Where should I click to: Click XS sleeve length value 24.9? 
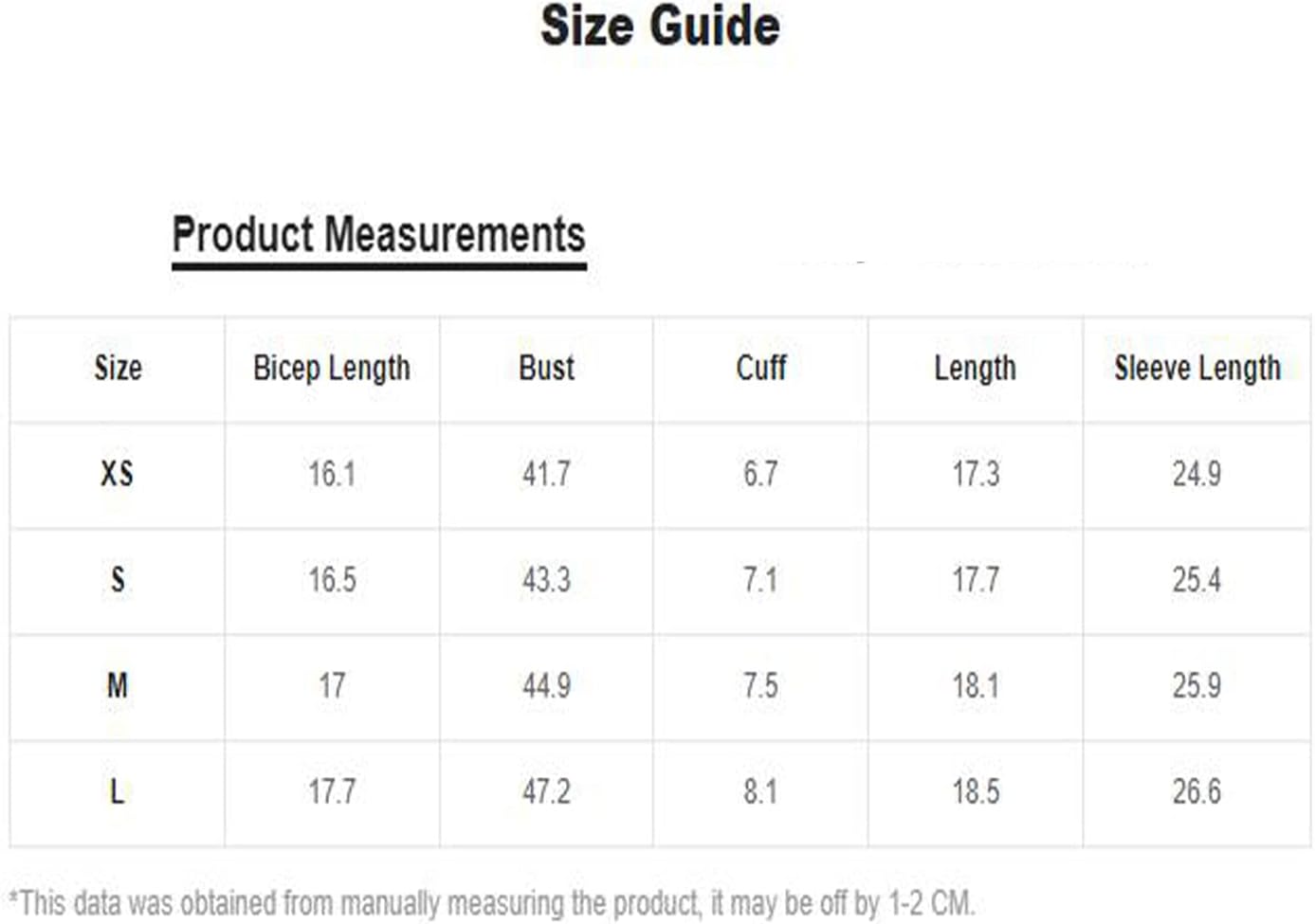(x=1196, y=473)
